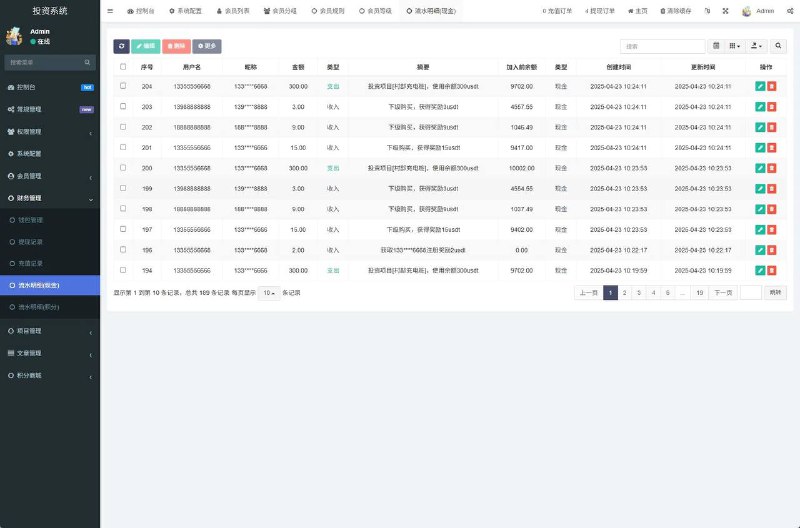This screenshot has height=528, width=800.
Task: Click the sidebar Admin profile avatar
Action: coord(14,36)
